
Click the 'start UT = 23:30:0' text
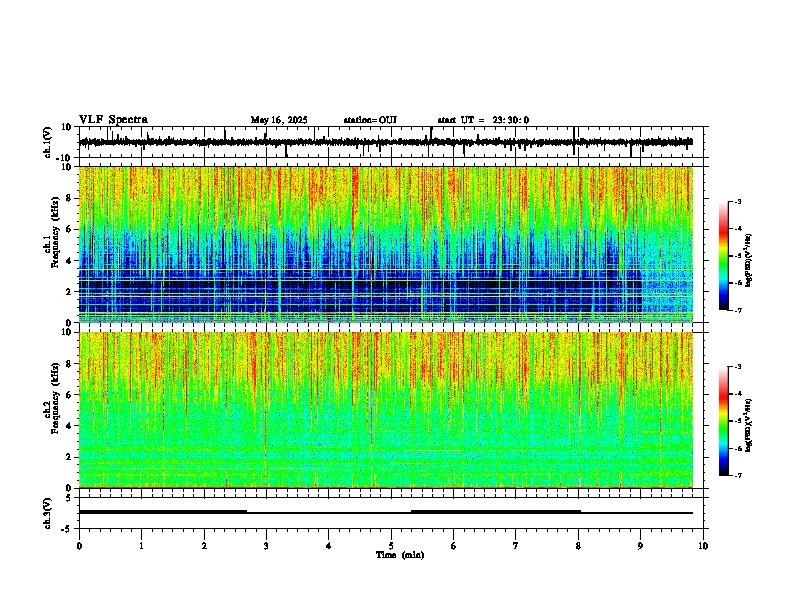click(x=483, y=120)
